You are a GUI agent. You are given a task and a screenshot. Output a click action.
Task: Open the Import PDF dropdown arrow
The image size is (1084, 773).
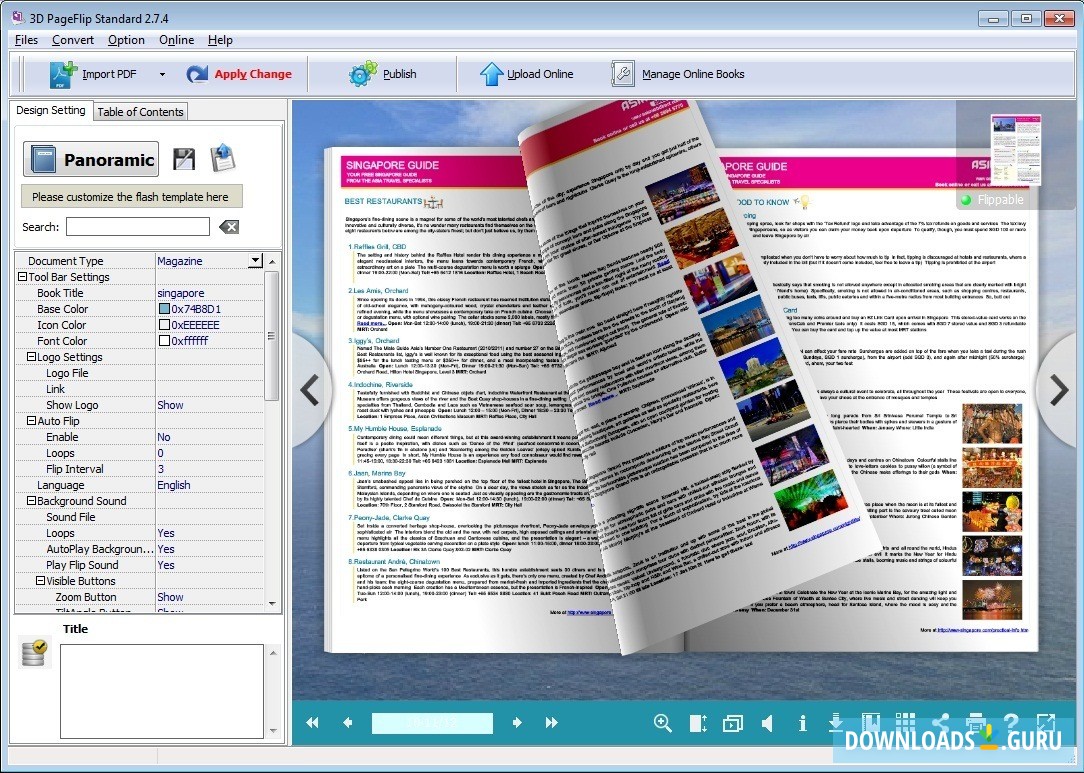[x=162, y=74]
